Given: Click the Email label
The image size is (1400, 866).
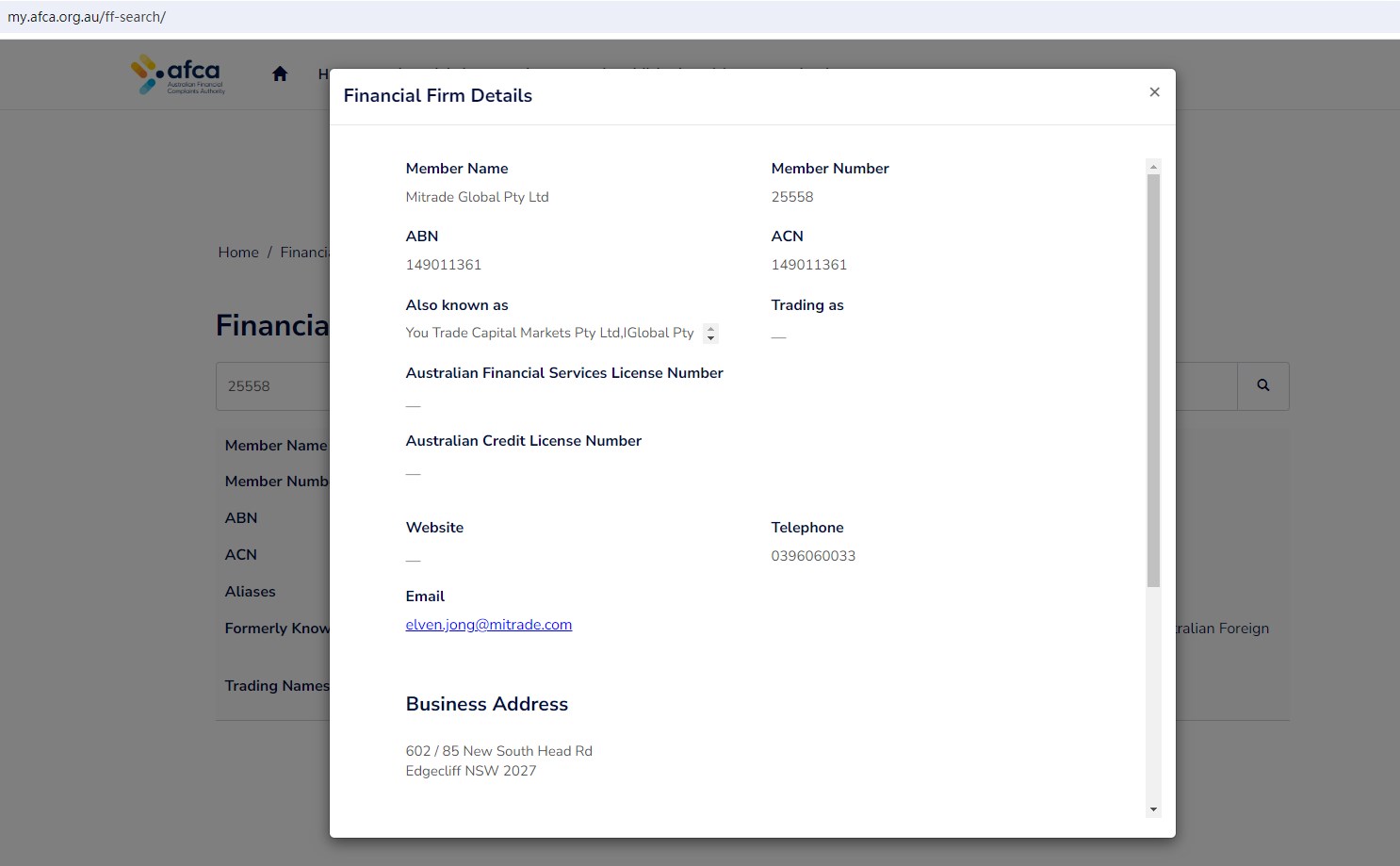Looking at the screenshot, I should point(425,596).
